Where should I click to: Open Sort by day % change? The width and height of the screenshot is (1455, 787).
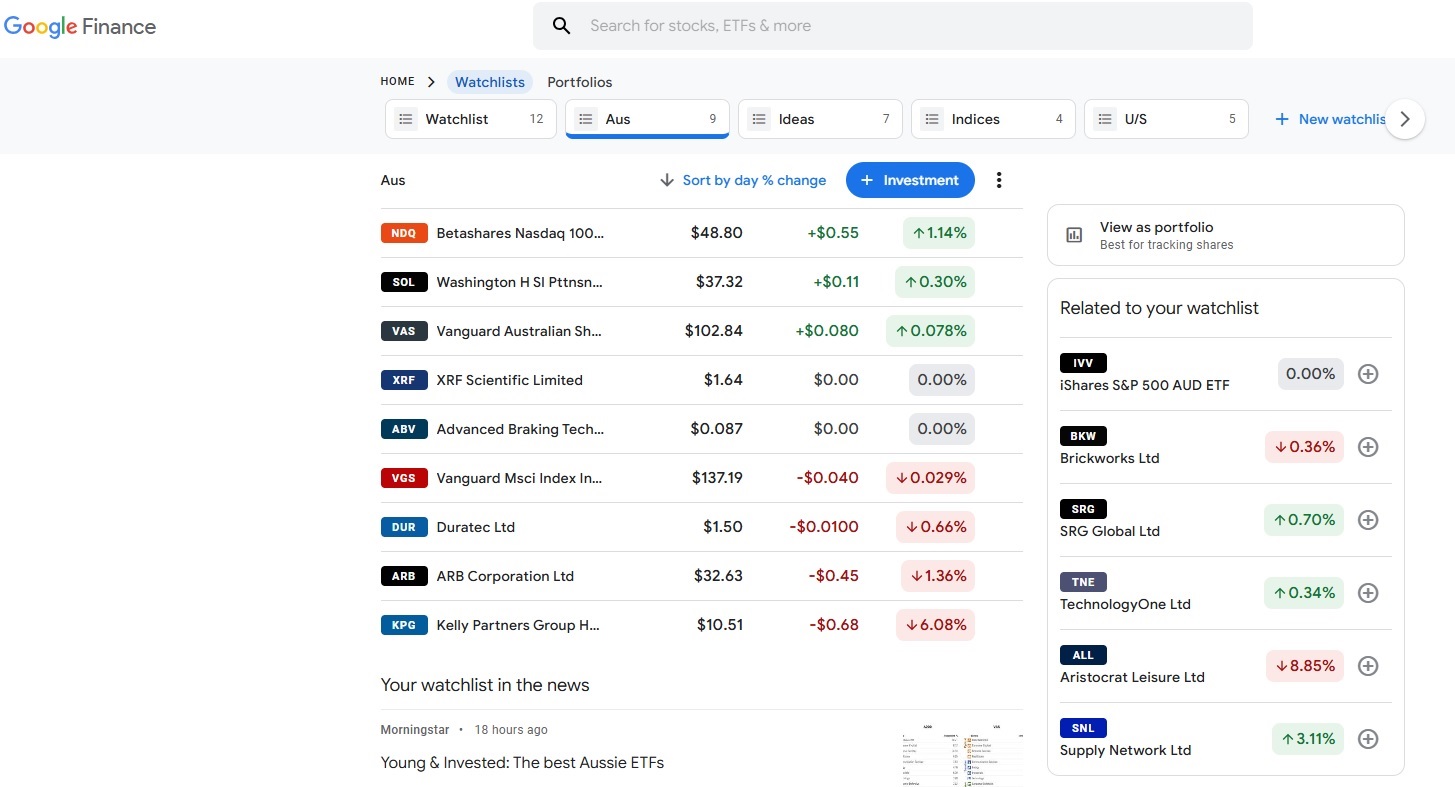[x=743, y=180]
